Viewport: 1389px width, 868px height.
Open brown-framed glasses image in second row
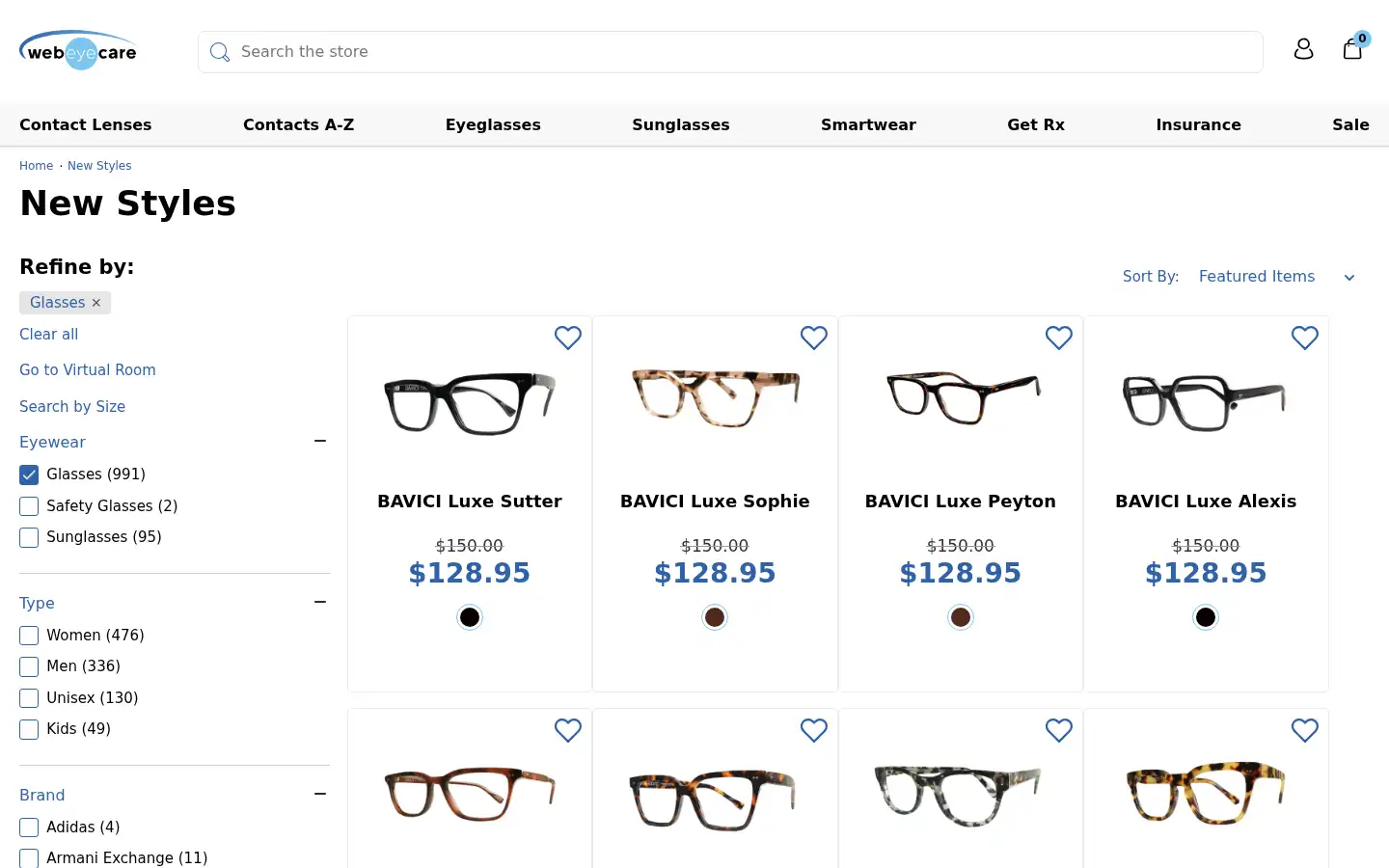[470, 795]
